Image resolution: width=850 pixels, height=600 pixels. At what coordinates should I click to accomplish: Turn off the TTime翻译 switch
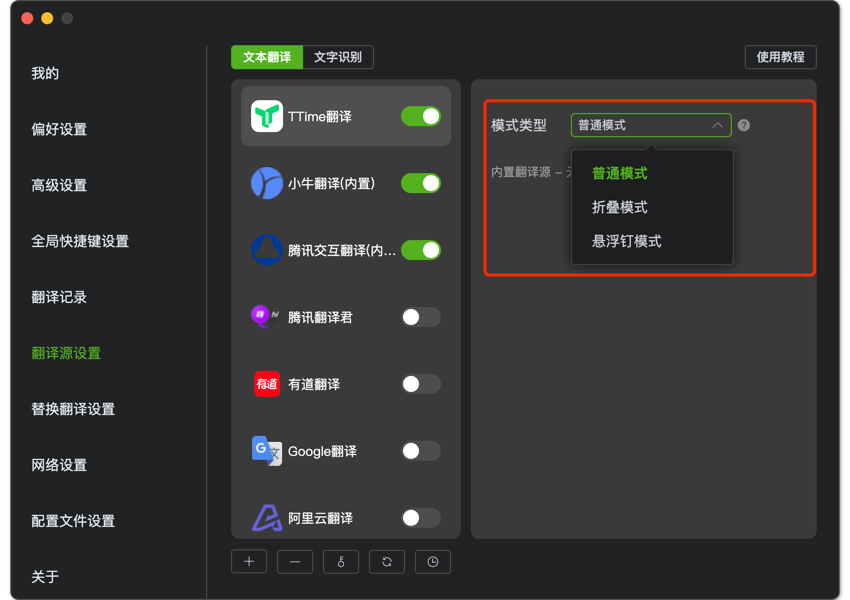[x=421, y=116]
